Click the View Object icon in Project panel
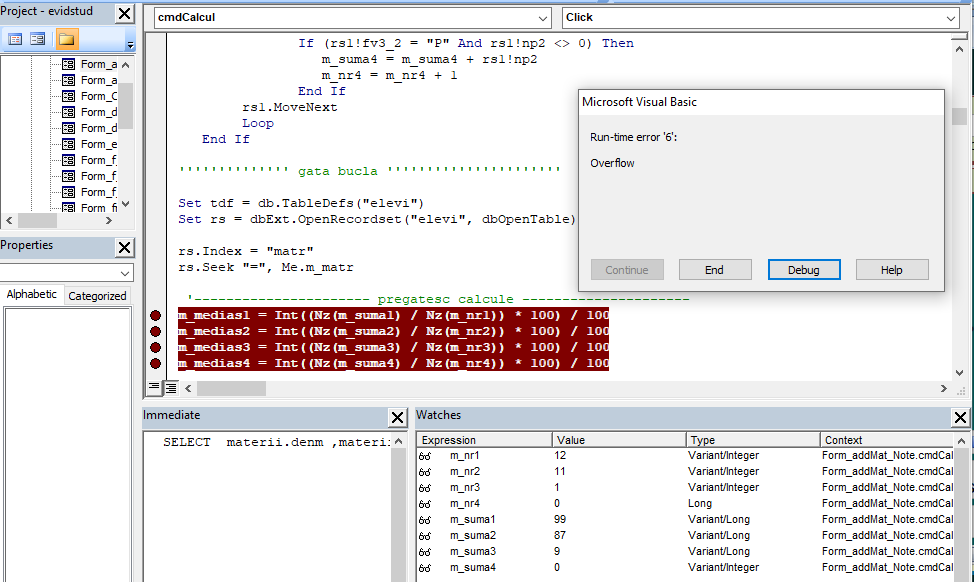Screen dimensions: 974x582 (x=38, y=39)
